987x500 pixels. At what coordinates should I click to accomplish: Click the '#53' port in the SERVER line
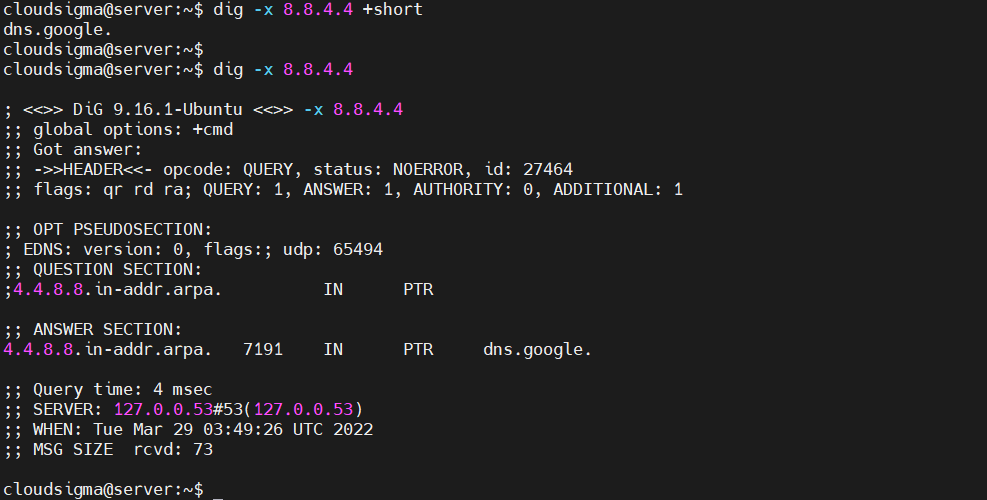point(228,409)
